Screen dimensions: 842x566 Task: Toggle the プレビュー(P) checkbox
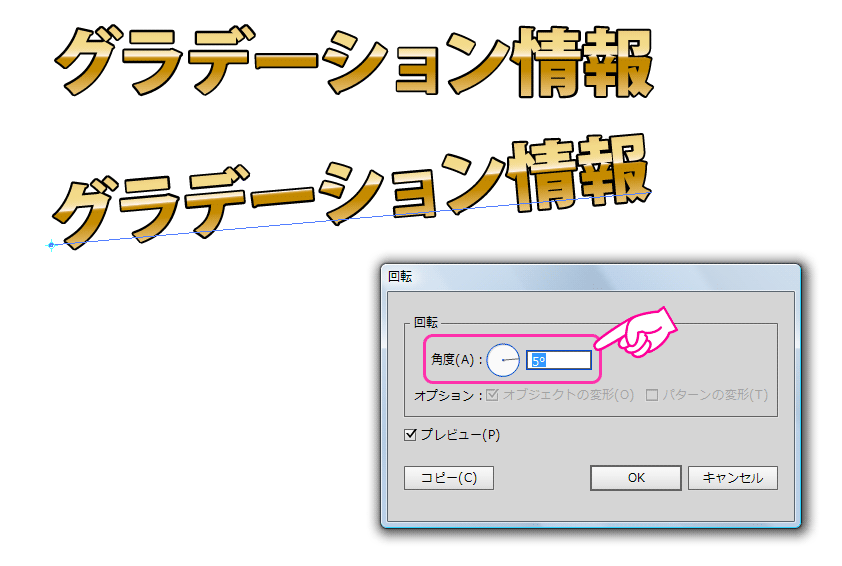(x=410, y=434)
